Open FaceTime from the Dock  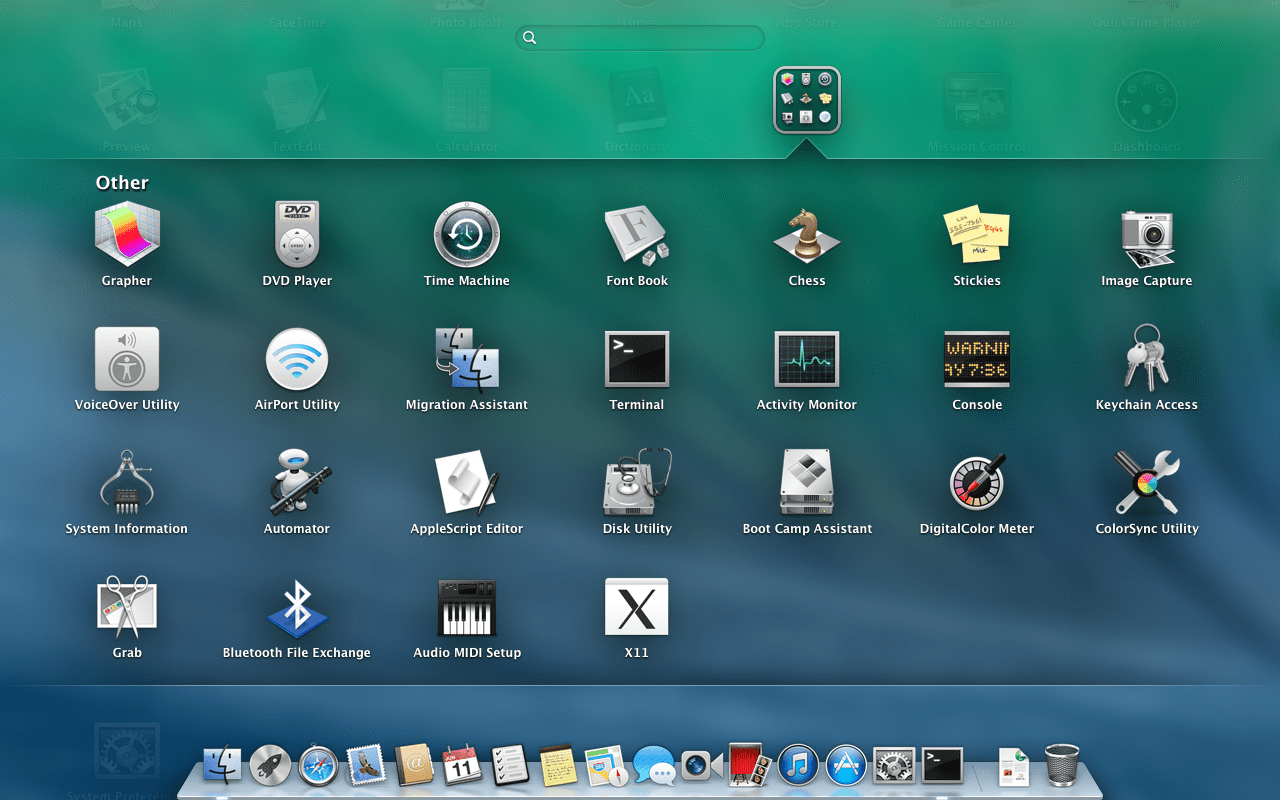pos(702,766)
